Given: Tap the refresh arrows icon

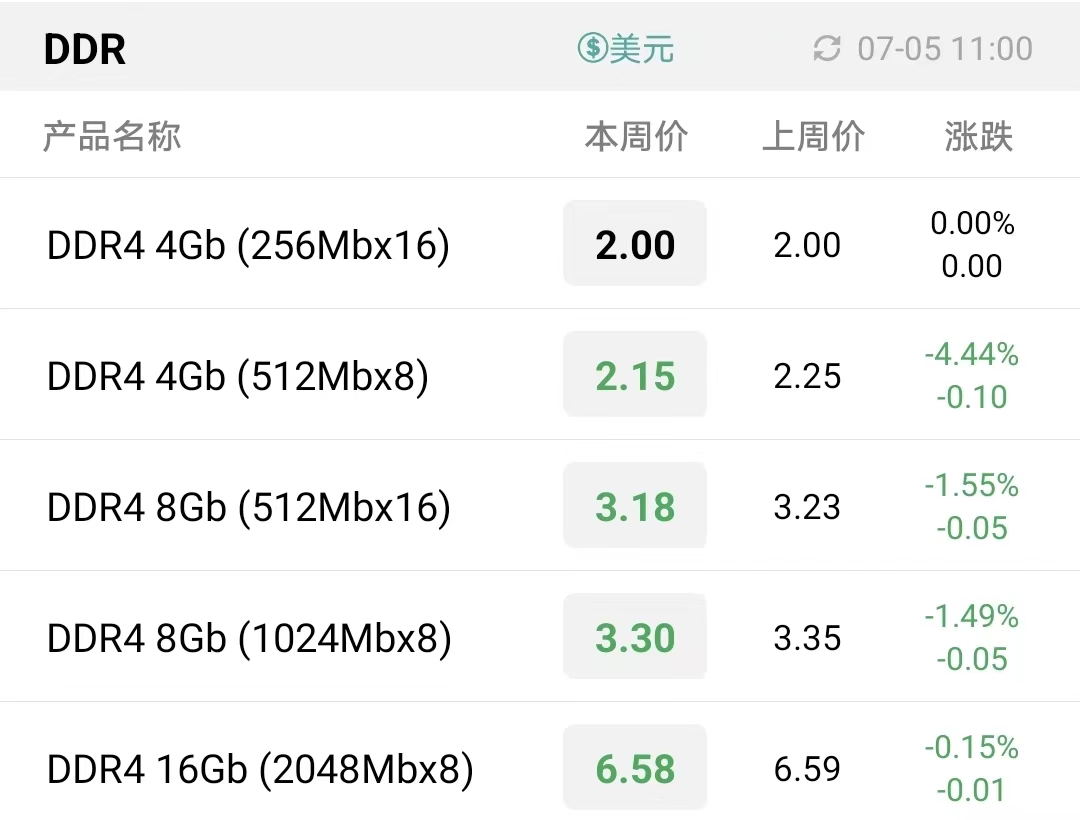Looking at the screenshot, I should 827,48.
